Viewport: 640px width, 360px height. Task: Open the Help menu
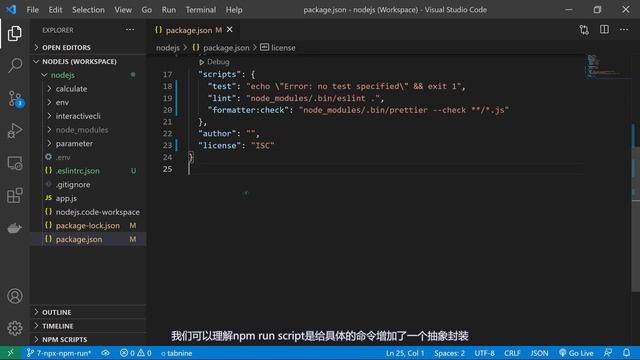pyautogui.click(x=234, y=10)
